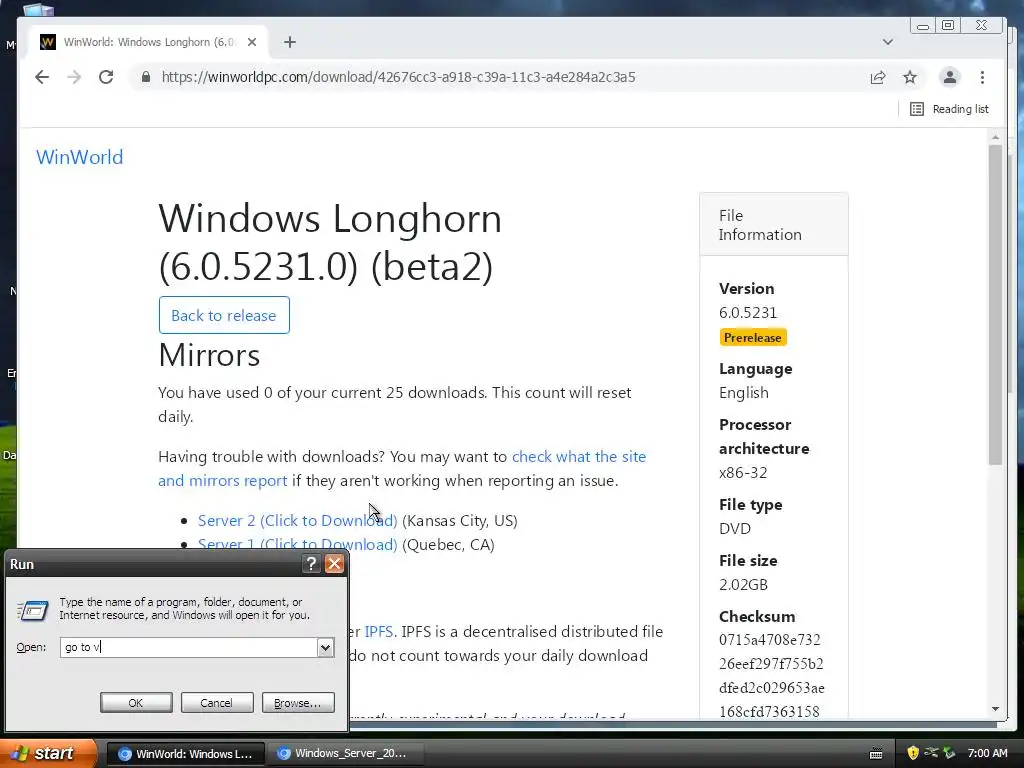Go back with the browser back arrow
Screen dimensions: 1024x768
[x=42, y=77]
